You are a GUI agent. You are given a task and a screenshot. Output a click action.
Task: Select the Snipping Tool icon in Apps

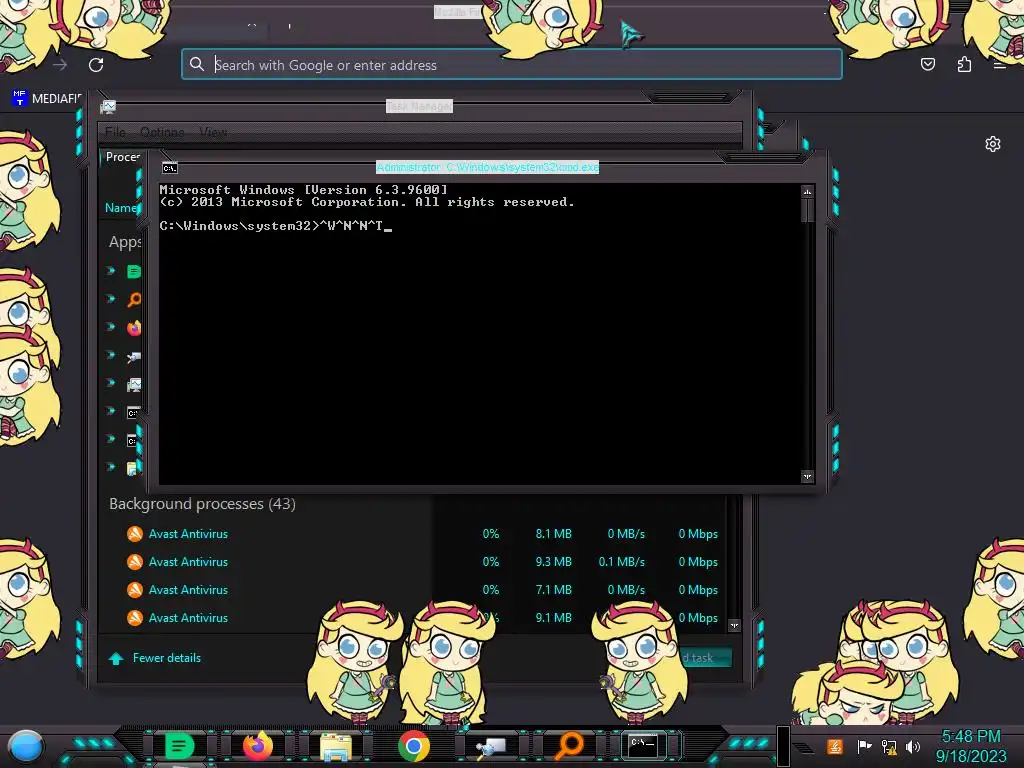point(134,357)
